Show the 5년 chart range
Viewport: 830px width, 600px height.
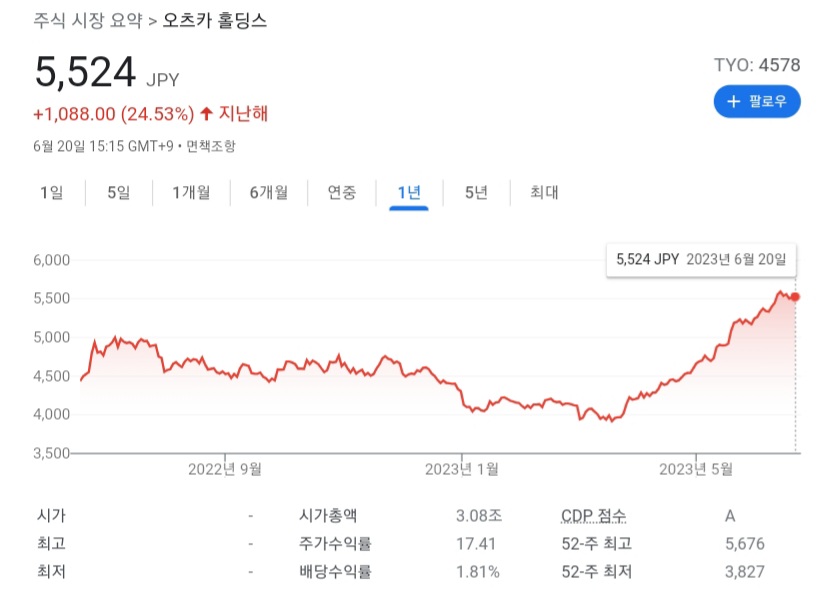476,192
